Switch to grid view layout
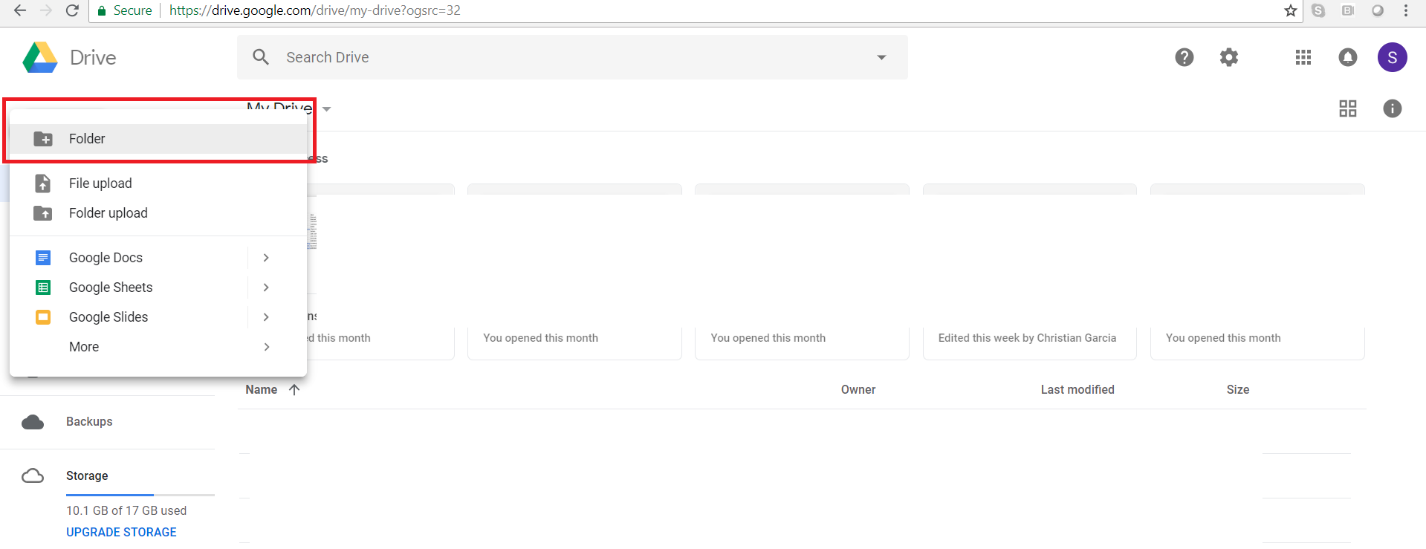 (x=1348, y=109)
